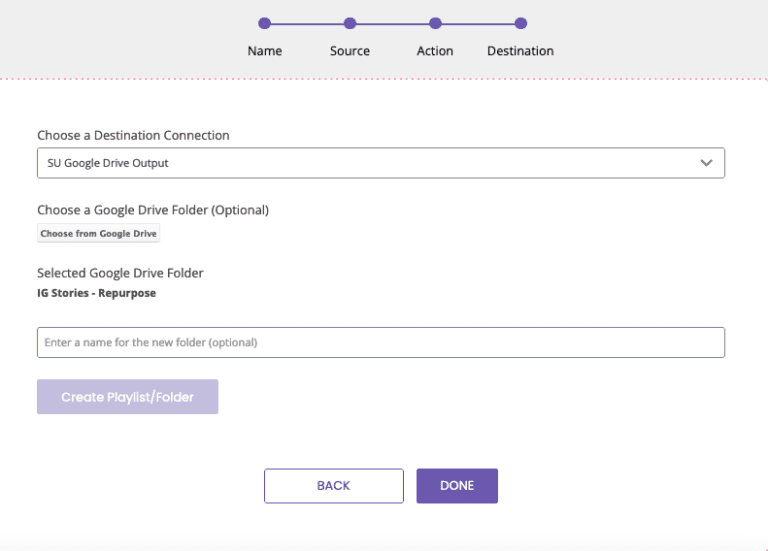Go to the Source step label
The height and width of the screenshot is (551, 768).
(350, 51)
